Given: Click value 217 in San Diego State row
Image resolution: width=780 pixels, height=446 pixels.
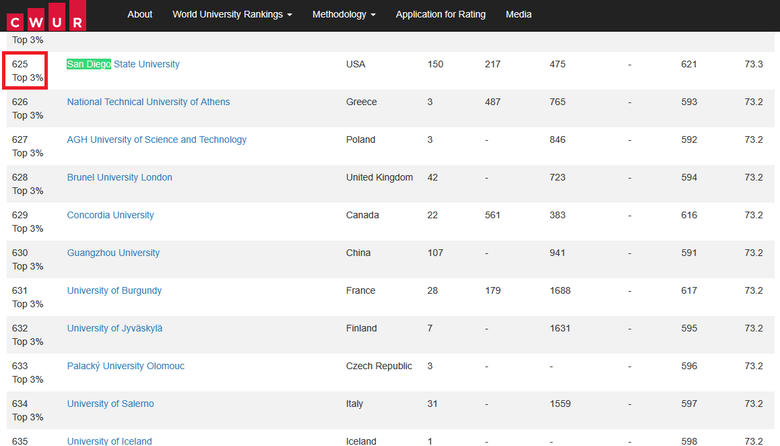Looking at the screenshot, I should coord(492,64).
